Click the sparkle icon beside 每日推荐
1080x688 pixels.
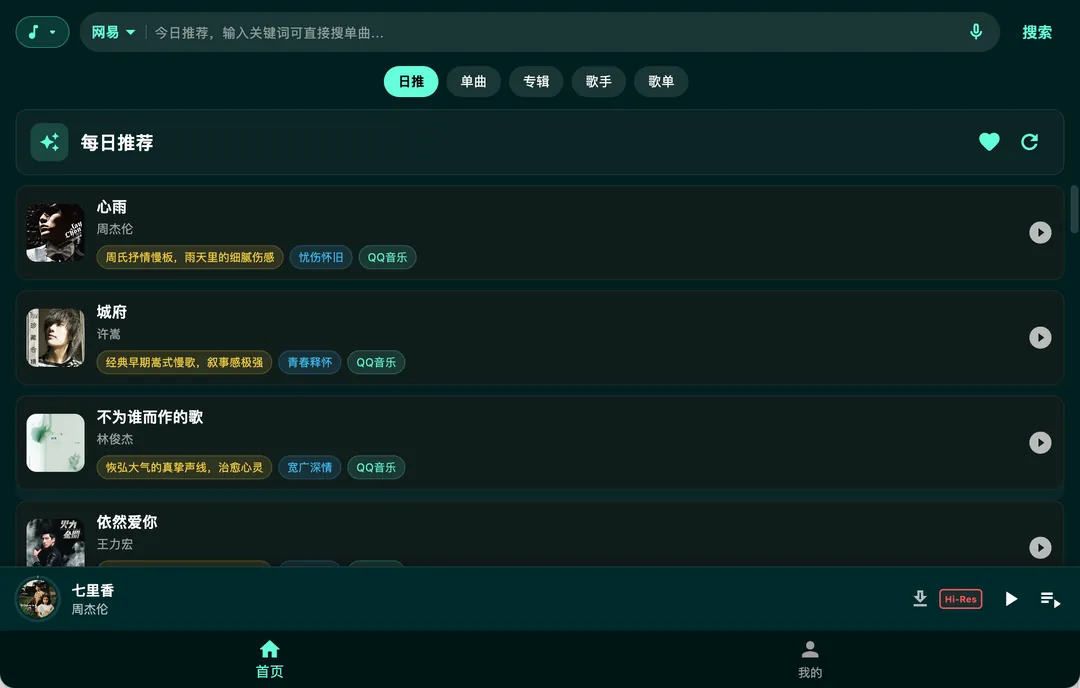(50, 142)
